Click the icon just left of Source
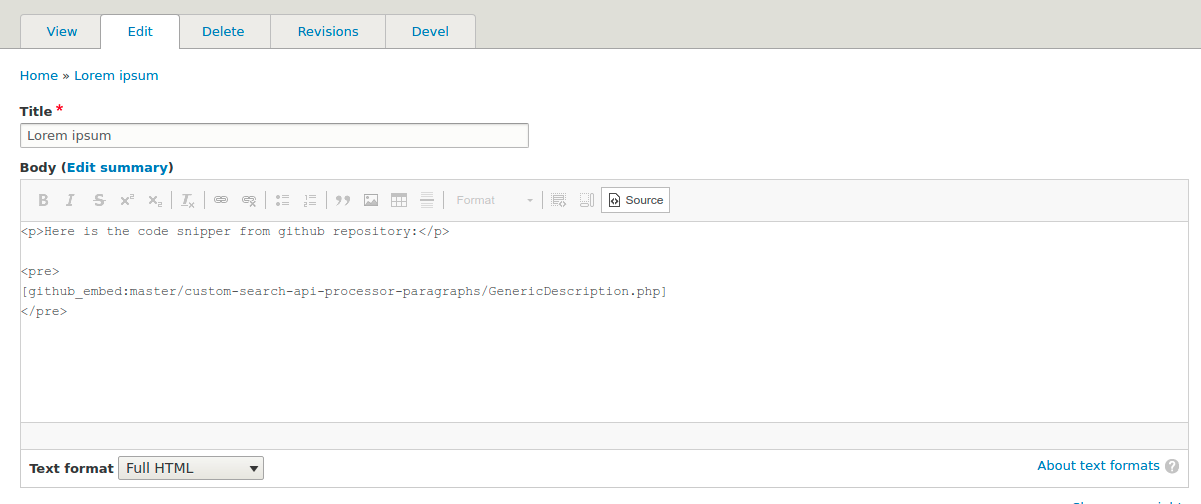Screen dimensions: 1201x504 pyautogui.click(x=587, y=200)
